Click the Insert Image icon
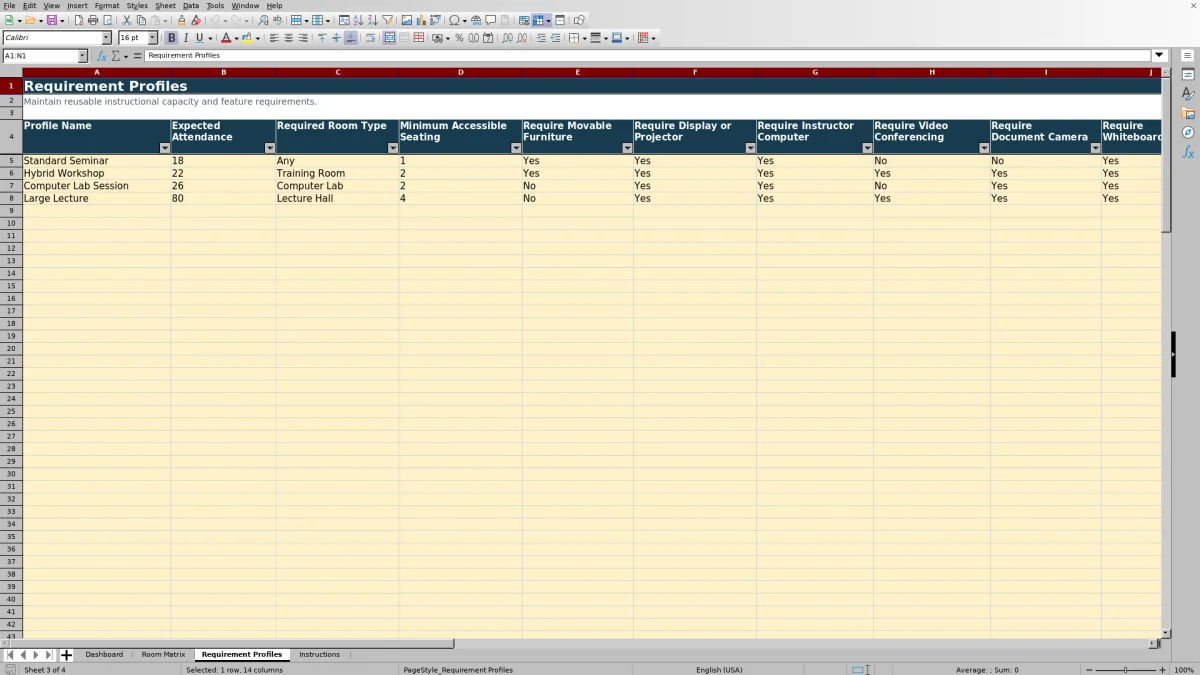The image size is (1200, 675). tap(407, 20)
